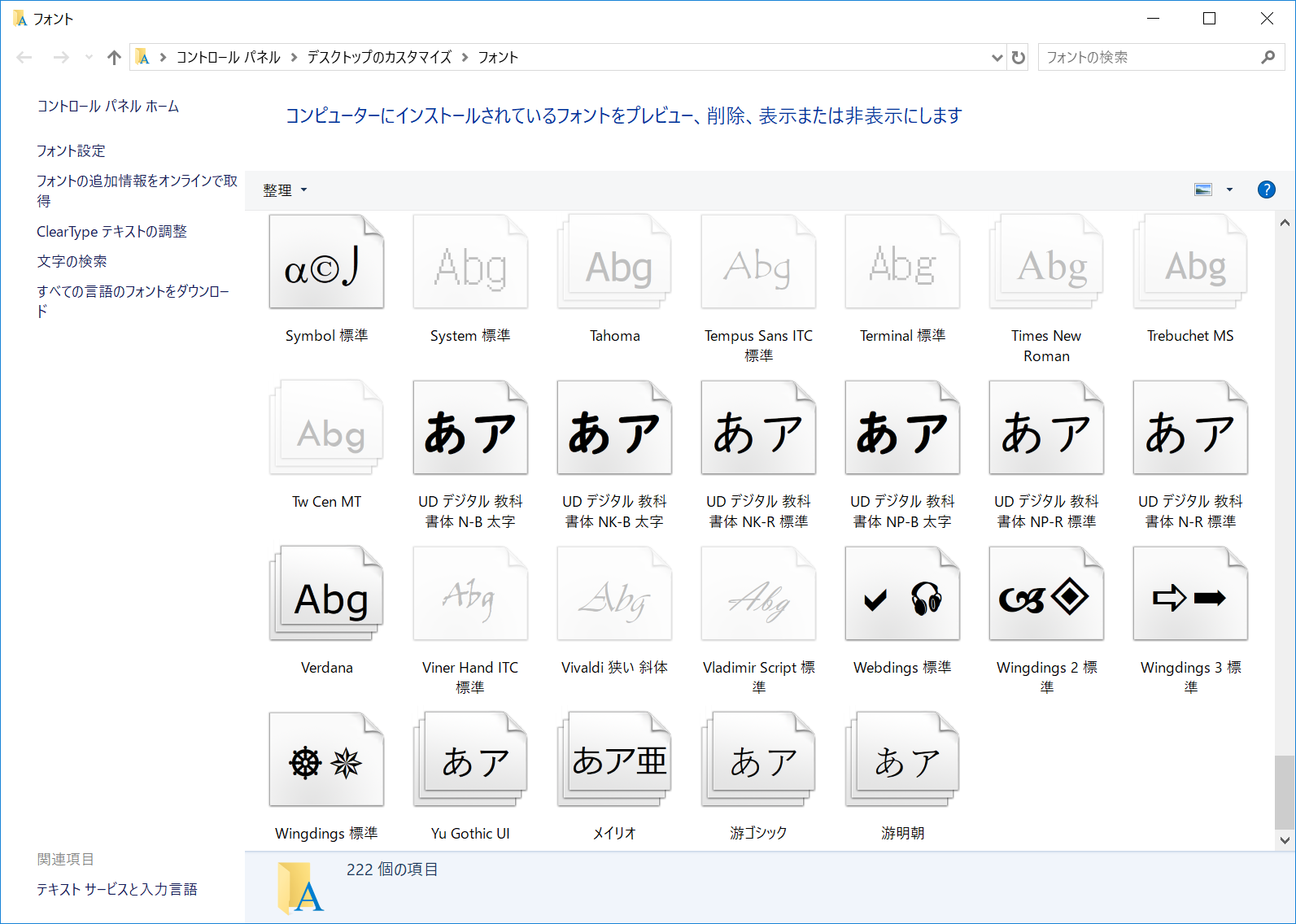
Task: Select the Webdings 標準 font icon
Action: point(902,594)
